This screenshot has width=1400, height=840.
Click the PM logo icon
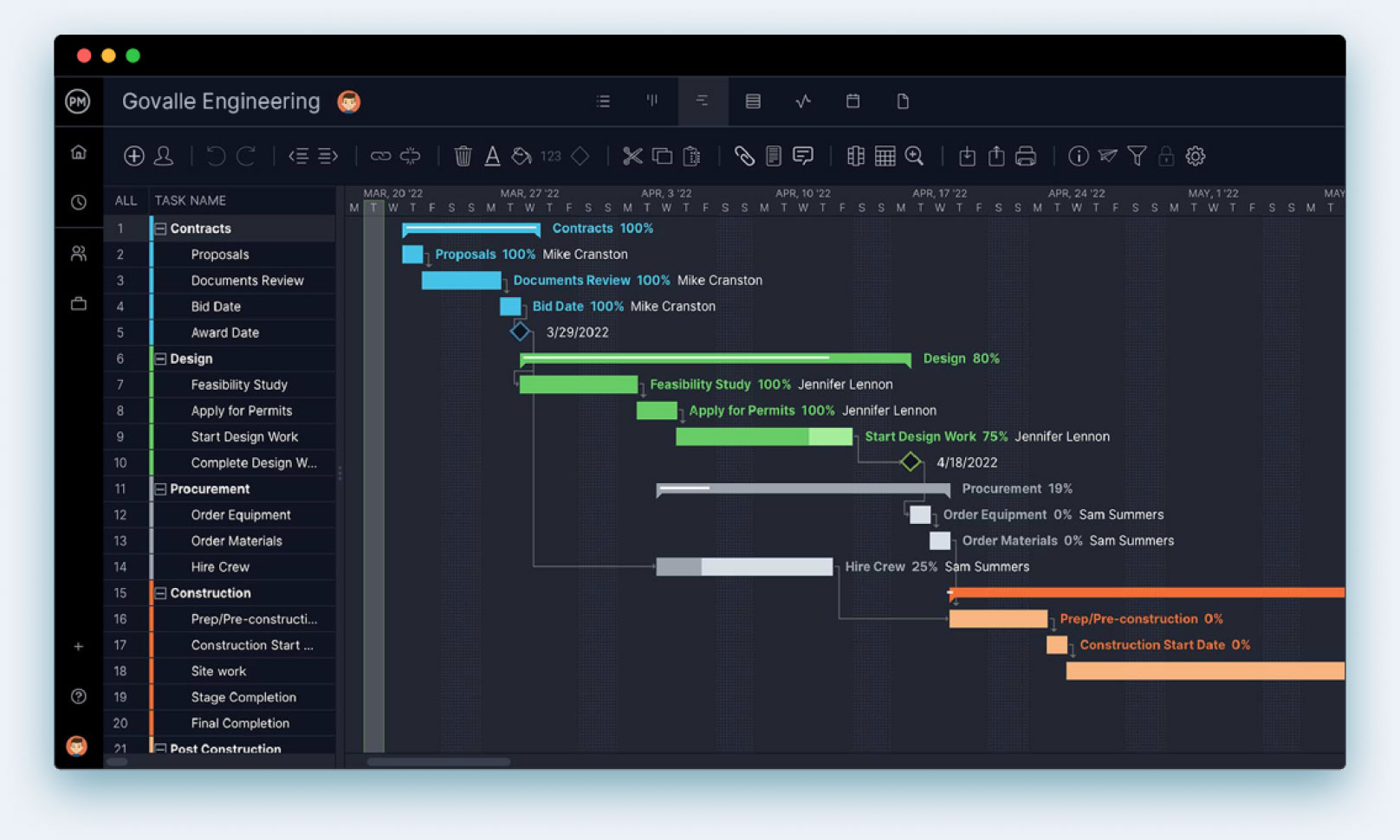coord(78,101)
